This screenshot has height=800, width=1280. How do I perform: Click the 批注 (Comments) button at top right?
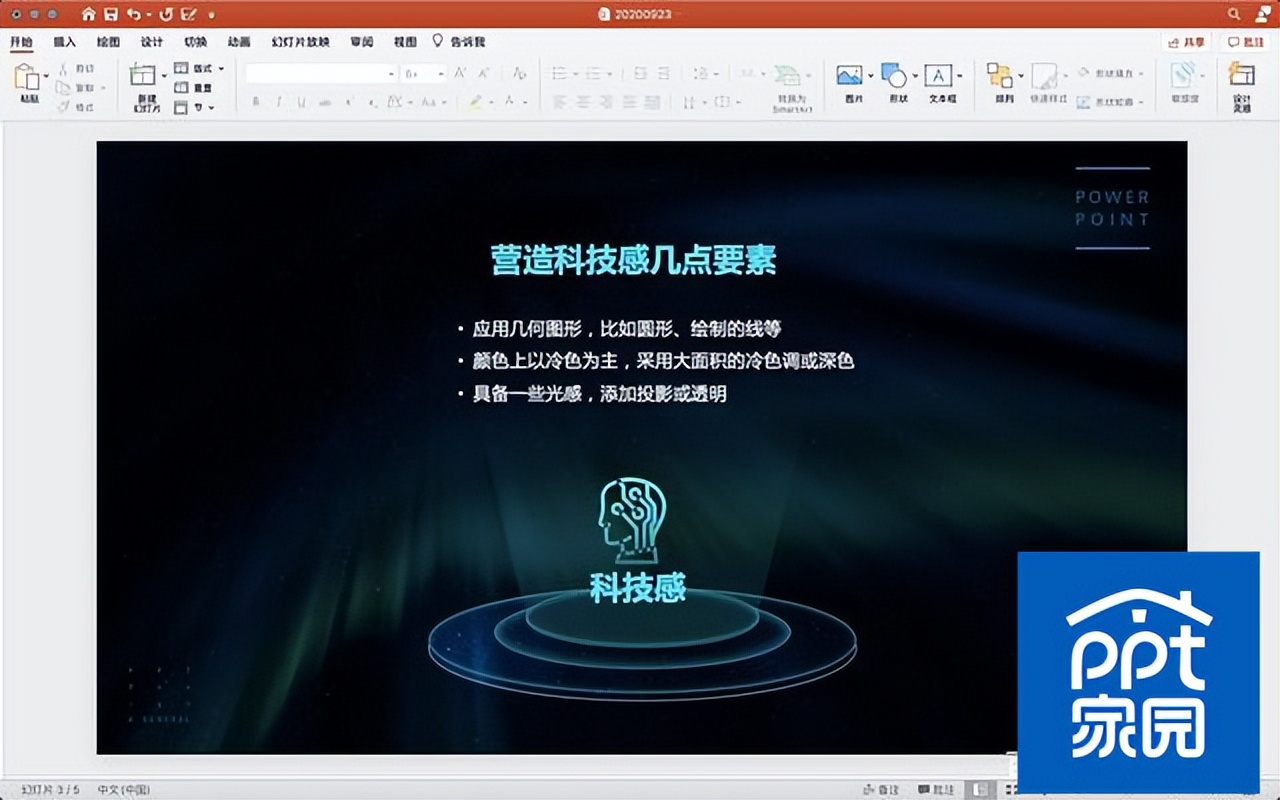click(x=1247, y=42)
